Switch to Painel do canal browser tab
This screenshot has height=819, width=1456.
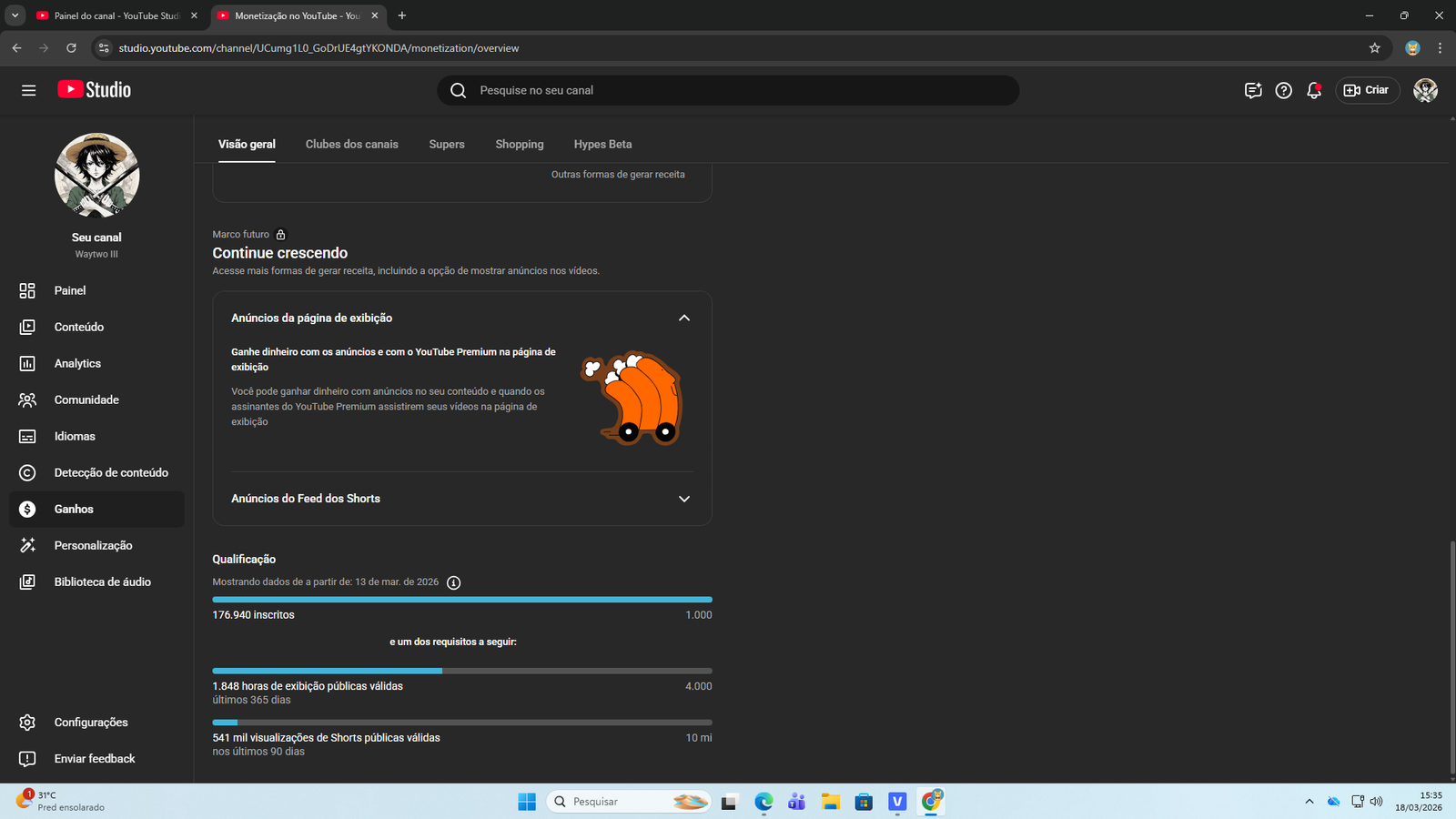pos(117,15)
